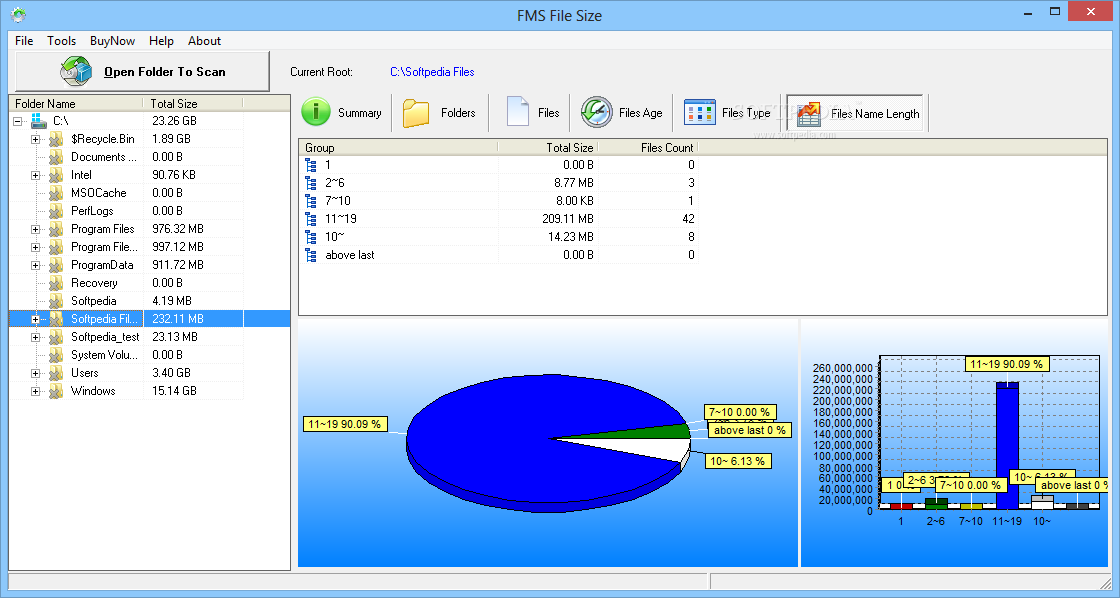The width and height of the screenshot is (1120, 598).
Task: Click the group icon for 11~19
Action: tap(311, 219)
